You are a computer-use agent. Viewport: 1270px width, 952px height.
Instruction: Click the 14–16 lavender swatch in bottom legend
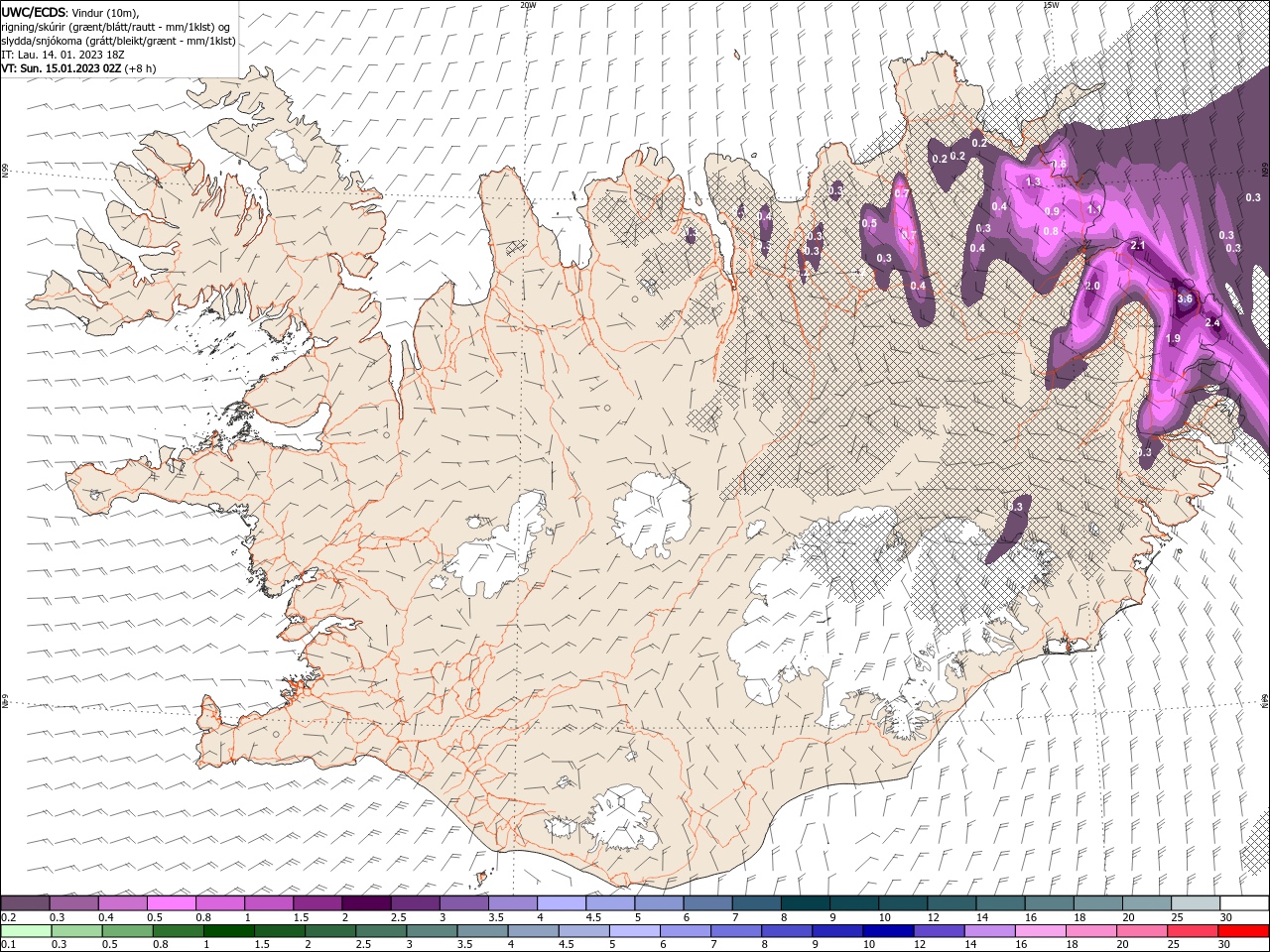click(989, 930)
